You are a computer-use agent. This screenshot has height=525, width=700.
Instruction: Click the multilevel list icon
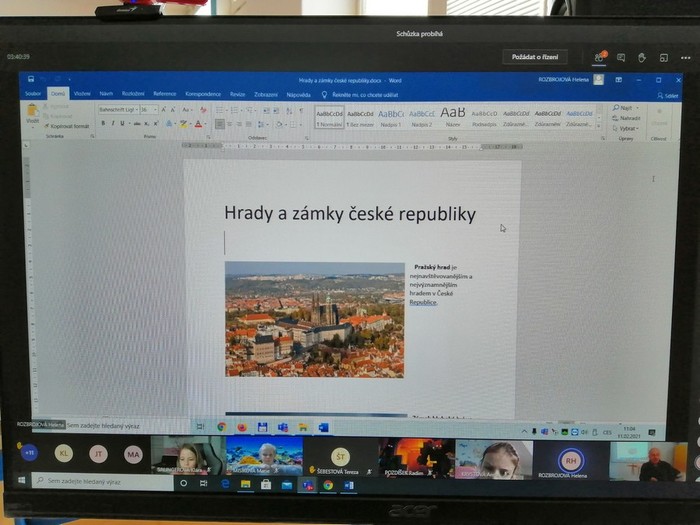coord(250,110)
